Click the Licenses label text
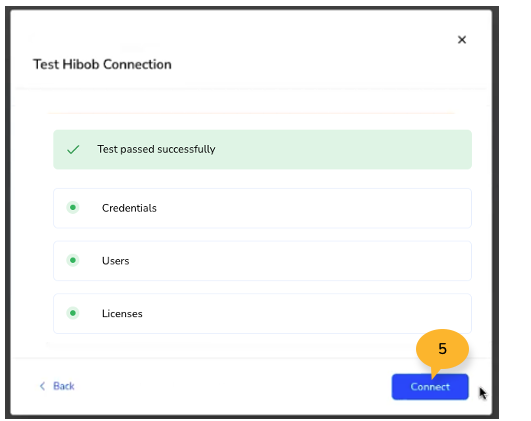Image resolution: width=531 pixels, height=421 pixels. pyautogui.click(x=122, y=314)
